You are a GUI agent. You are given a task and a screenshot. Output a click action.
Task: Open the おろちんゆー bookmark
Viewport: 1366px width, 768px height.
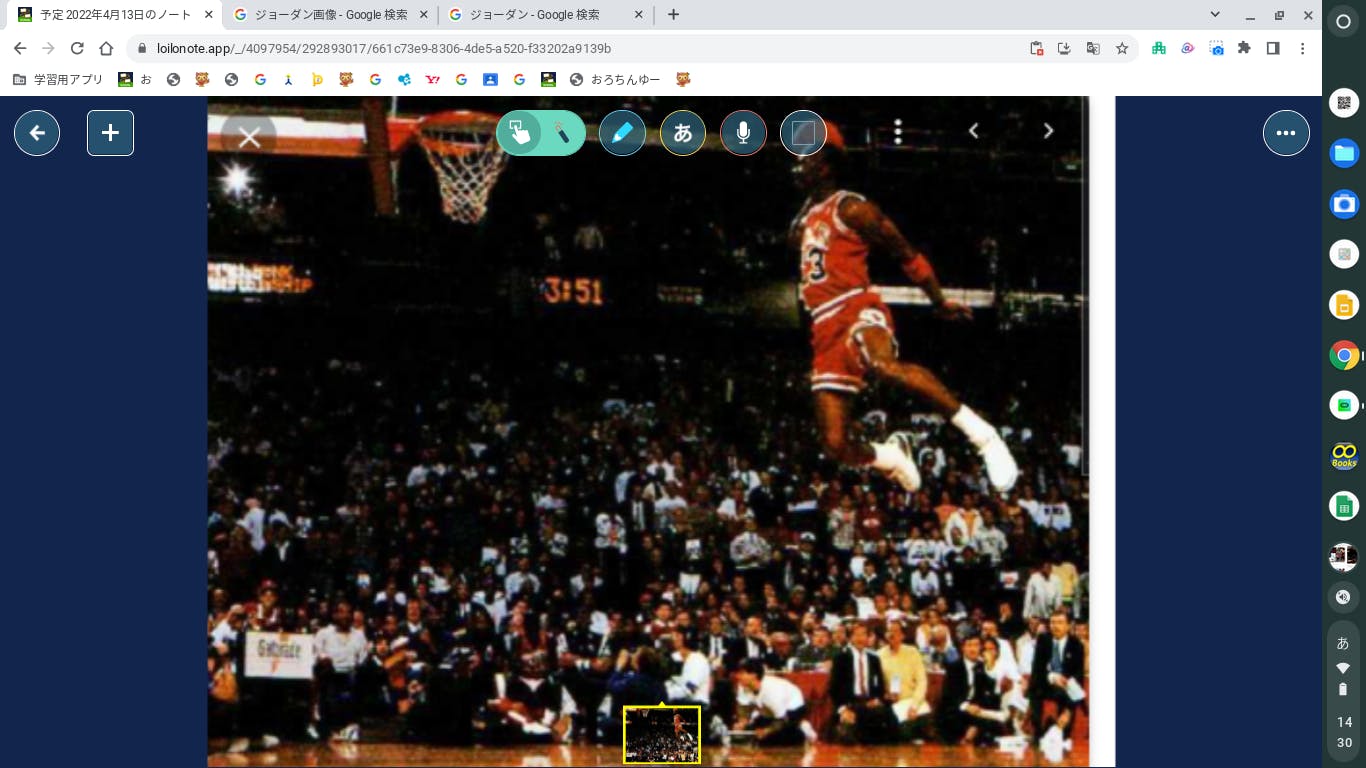pos(615,79)
